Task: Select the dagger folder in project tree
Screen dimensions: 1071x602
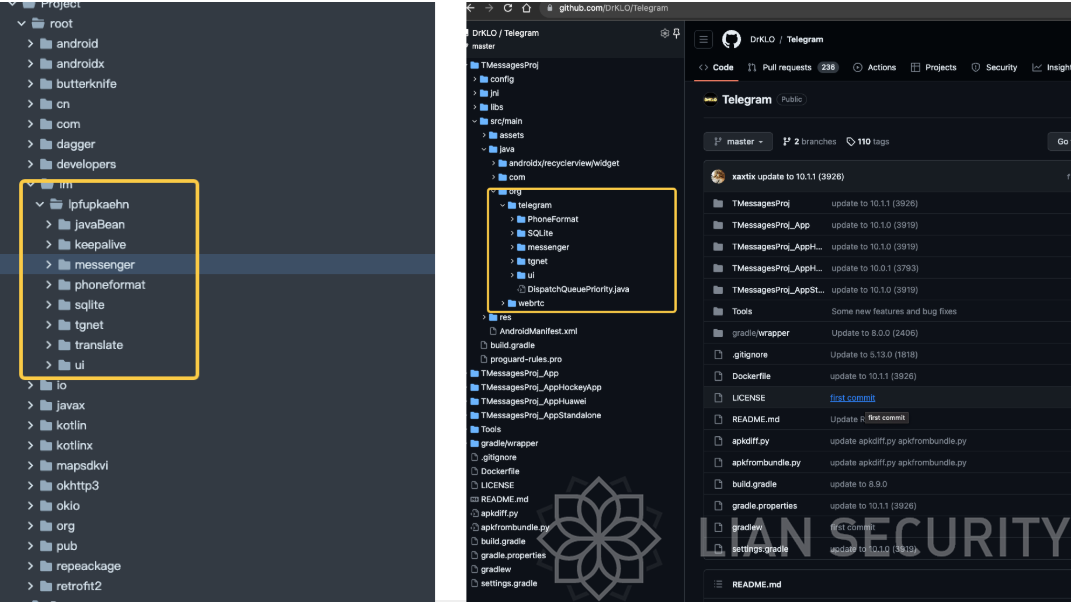Action: click(76, 144)
